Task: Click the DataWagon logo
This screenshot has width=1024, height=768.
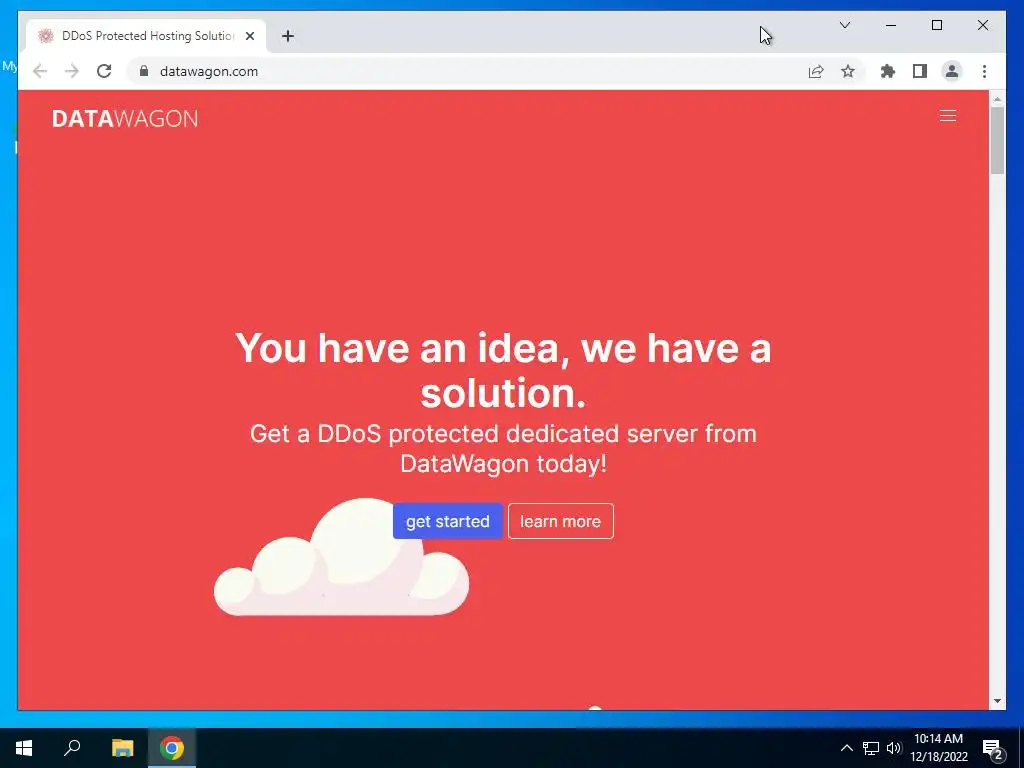Action: 125,118
